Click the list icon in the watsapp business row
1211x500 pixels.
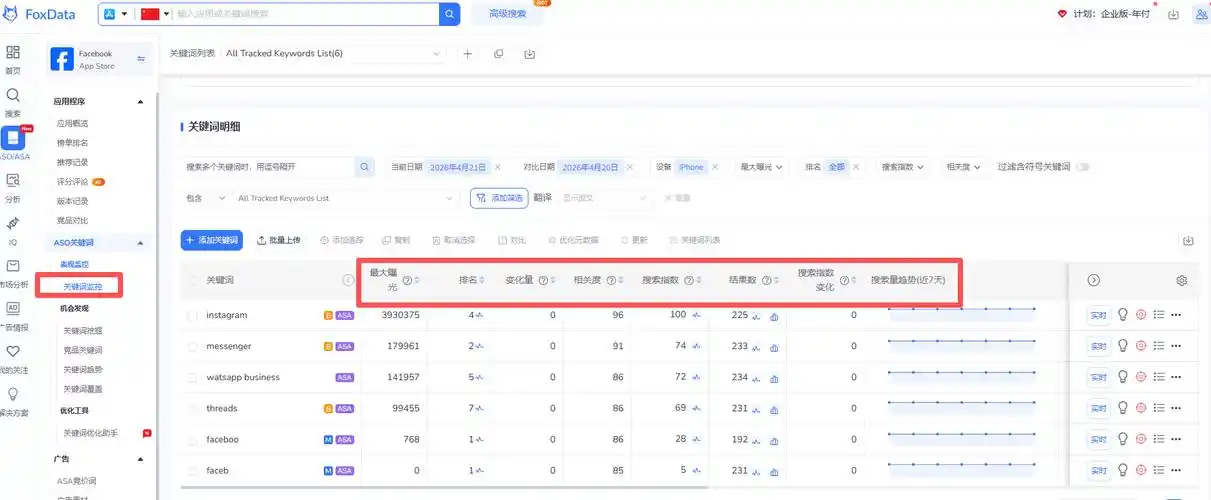click(1159, 377)
